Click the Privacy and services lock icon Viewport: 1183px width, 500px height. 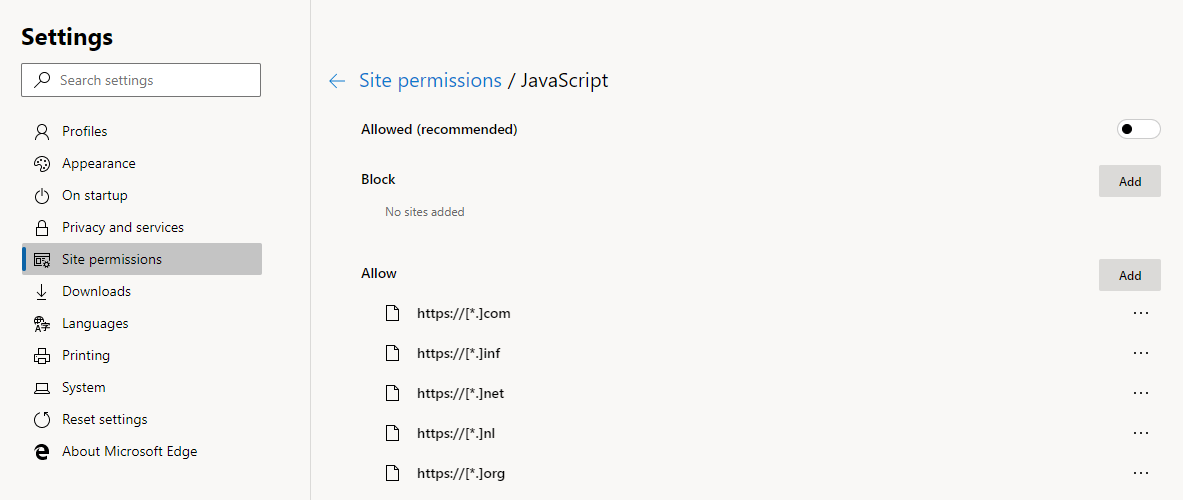pos(42,228)
